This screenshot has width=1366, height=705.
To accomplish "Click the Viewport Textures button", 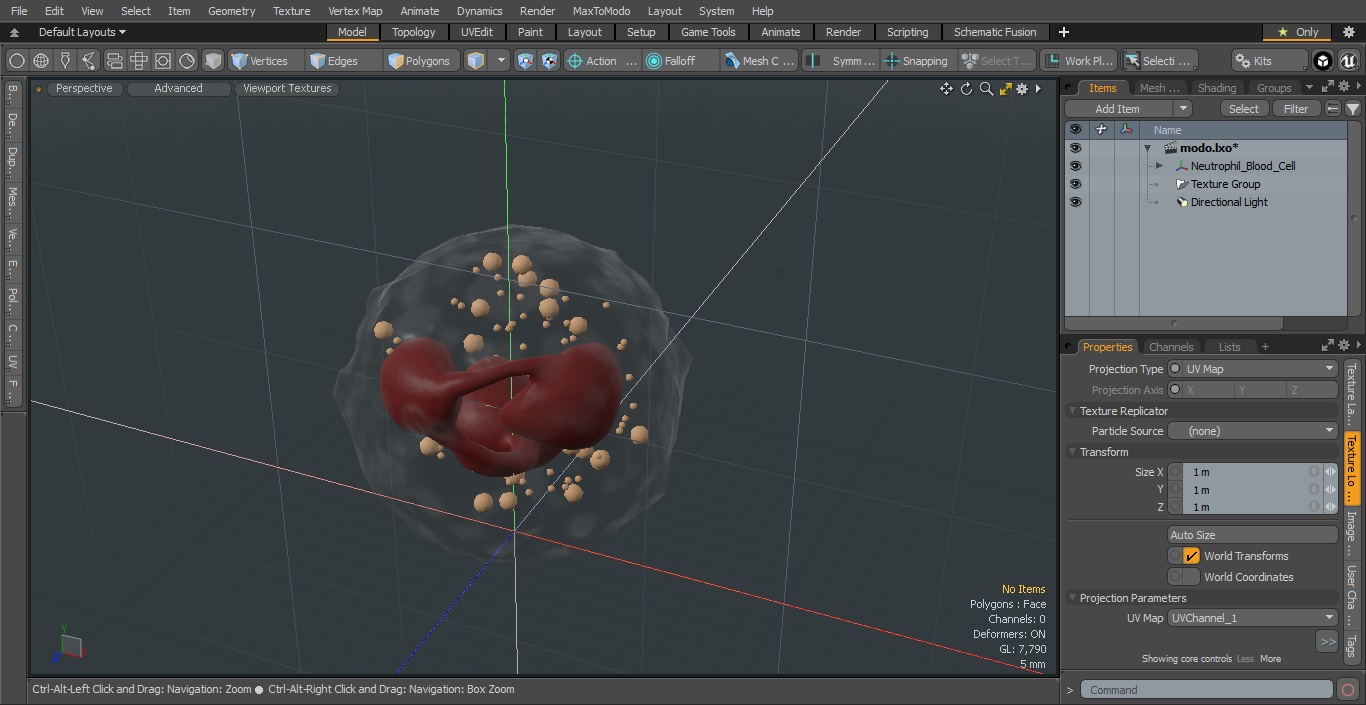I will coord(287,88).
